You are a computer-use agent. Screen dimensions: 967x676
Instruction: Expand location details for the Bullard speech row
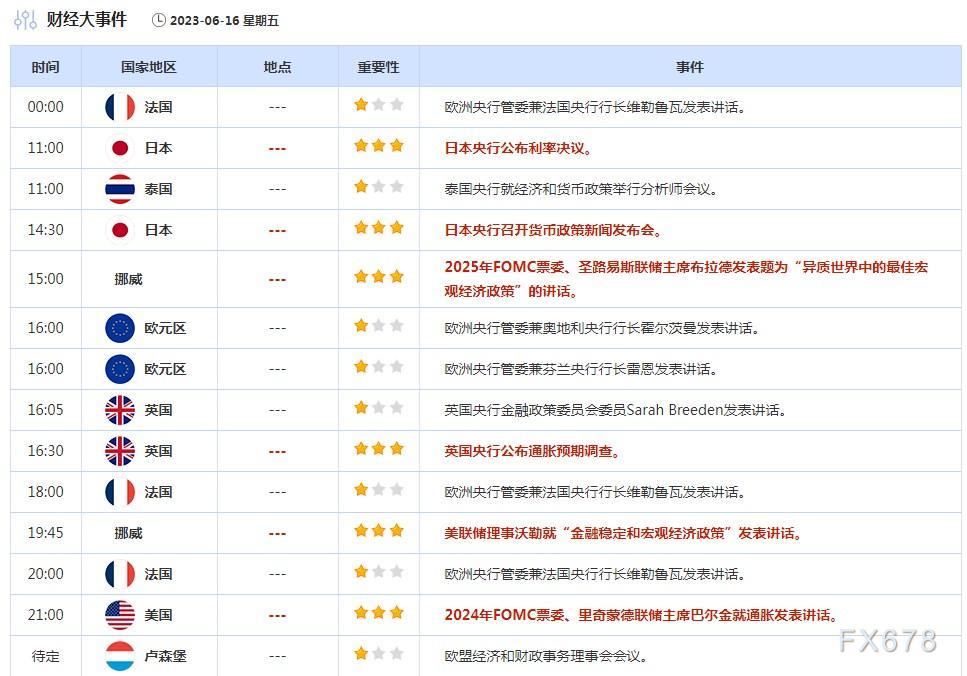pyautogui.click(x=276, y=278)
